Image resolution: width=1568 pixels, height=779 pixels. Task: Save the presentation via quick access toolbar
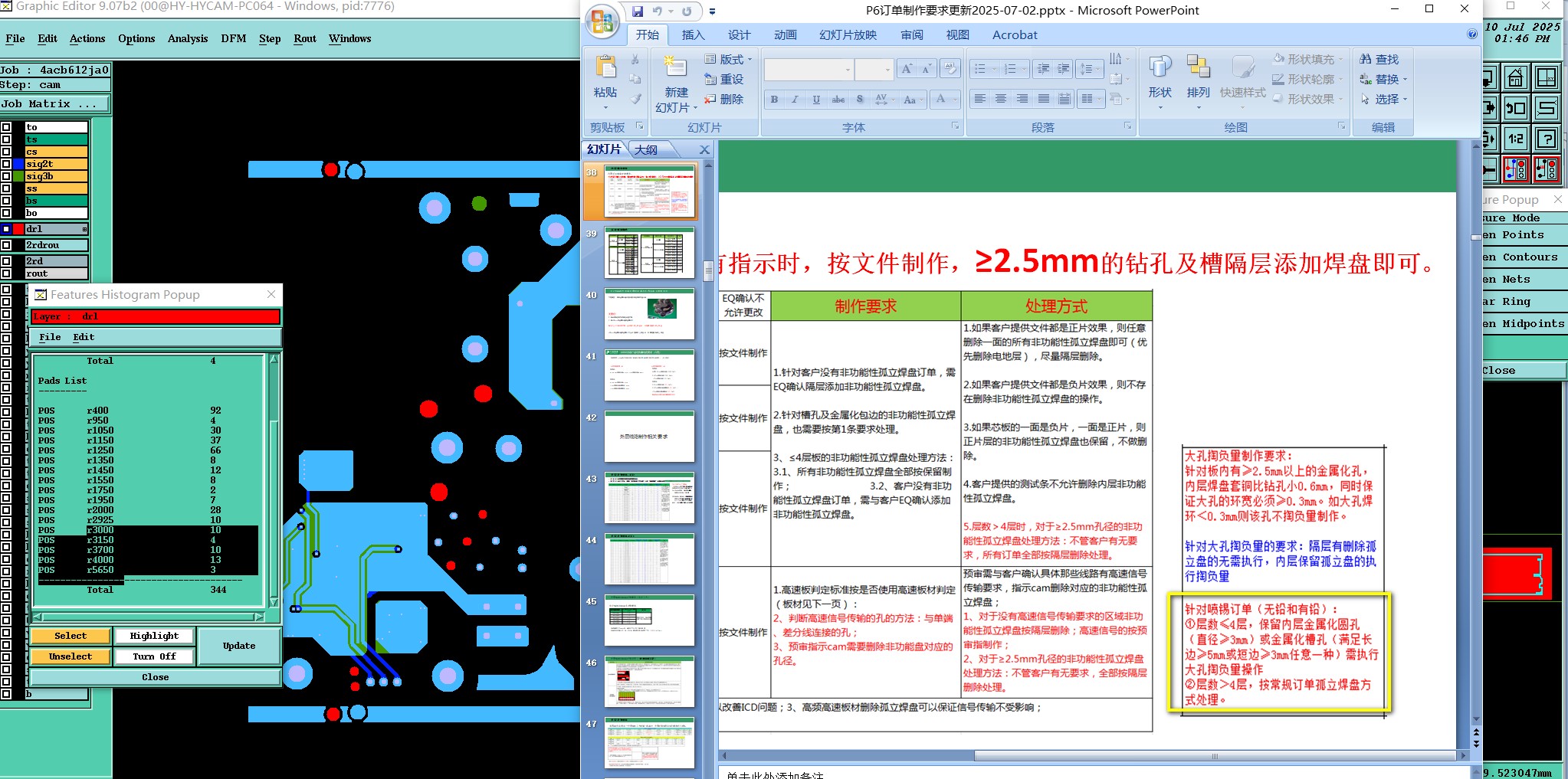[638, 11]
